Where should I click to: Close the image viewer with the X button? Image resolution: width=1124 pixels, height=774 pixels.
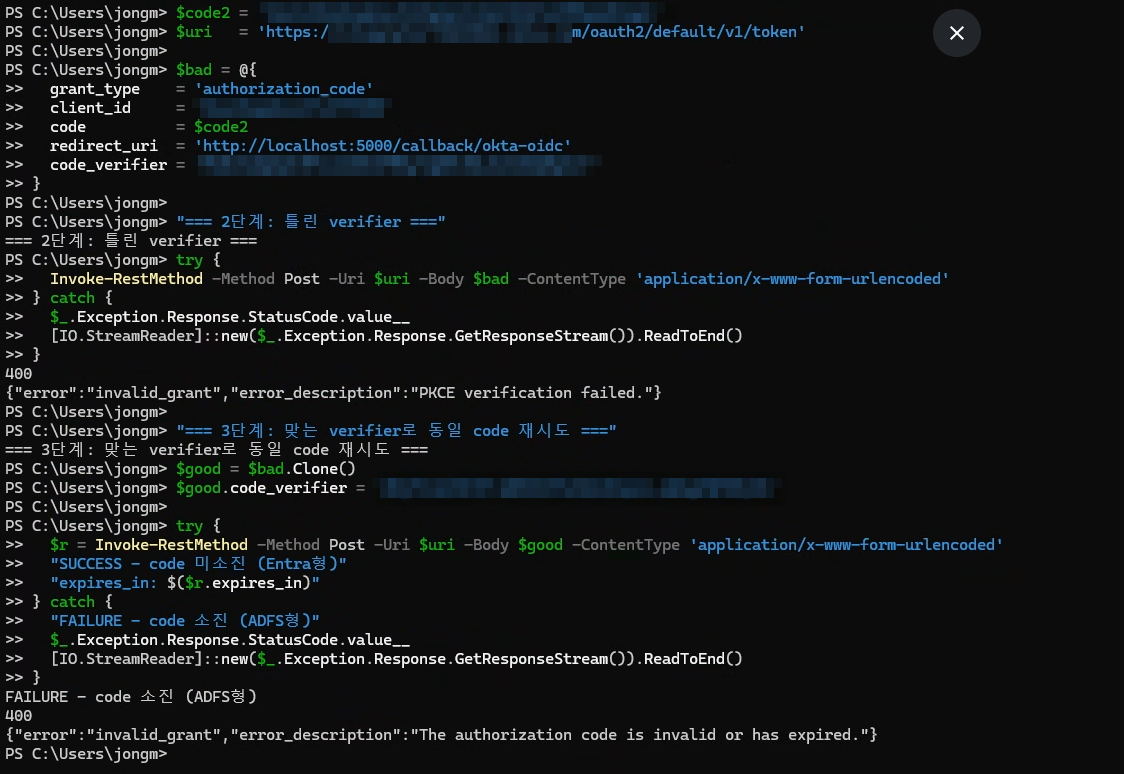pyautogui.click(x=956, y=33)
